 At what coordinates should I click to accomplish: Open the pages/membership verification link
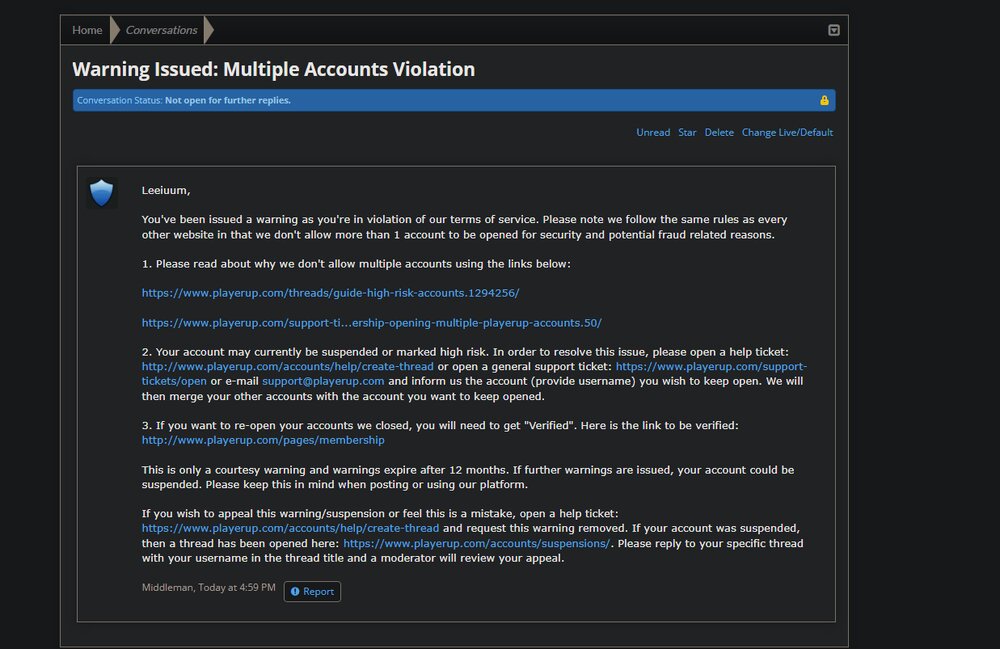[x=263, y=441]
